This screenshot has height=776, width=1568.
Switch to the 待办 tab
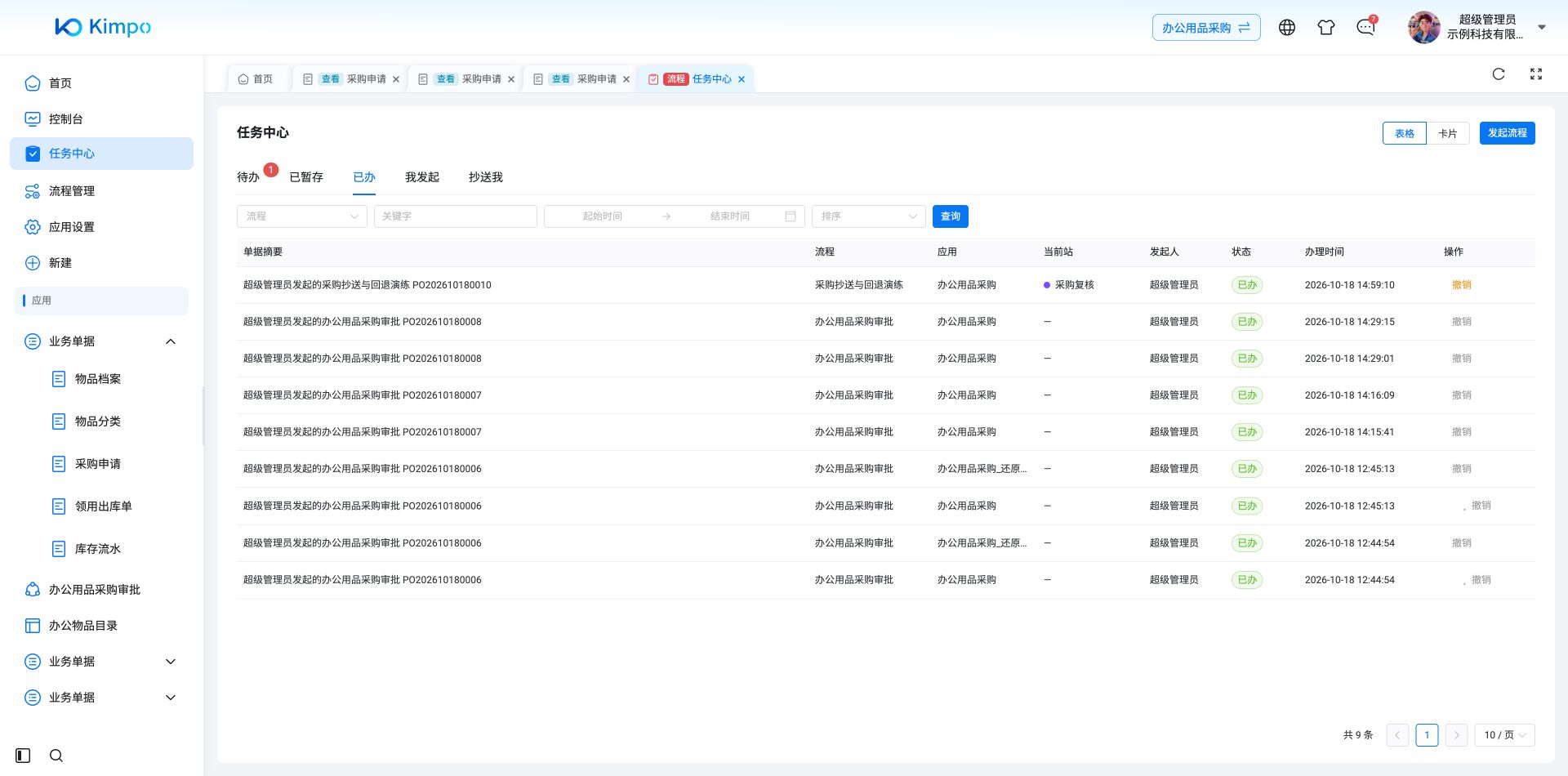(248, 177)
